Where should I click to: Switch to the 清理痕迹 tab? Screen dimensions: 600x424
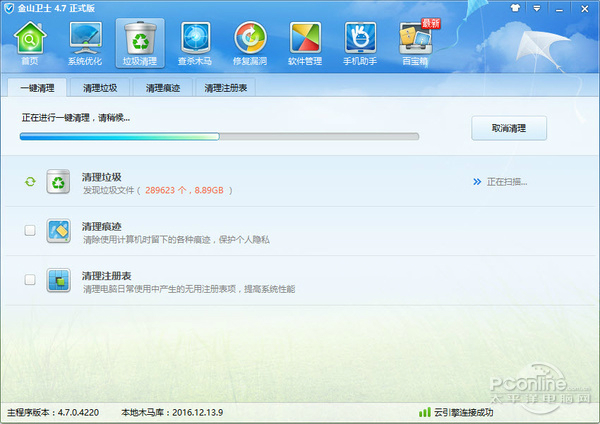click(163, 88)
